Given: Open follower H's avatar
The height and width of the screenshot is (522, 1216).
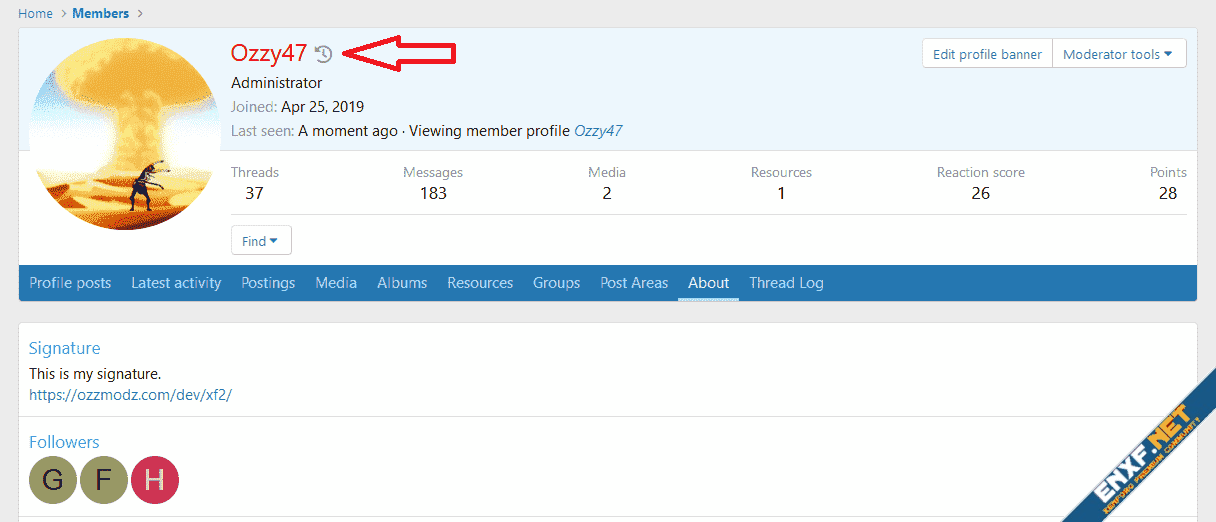Looking at the screenshot, I should [x=155, y=480].
